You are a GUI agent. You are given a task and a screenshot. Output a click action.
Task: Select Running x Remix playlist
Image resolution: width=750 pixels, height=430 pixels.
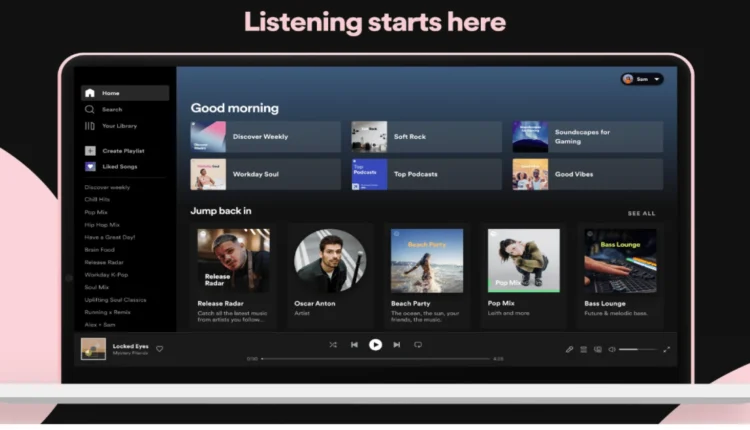coord(108,312)
